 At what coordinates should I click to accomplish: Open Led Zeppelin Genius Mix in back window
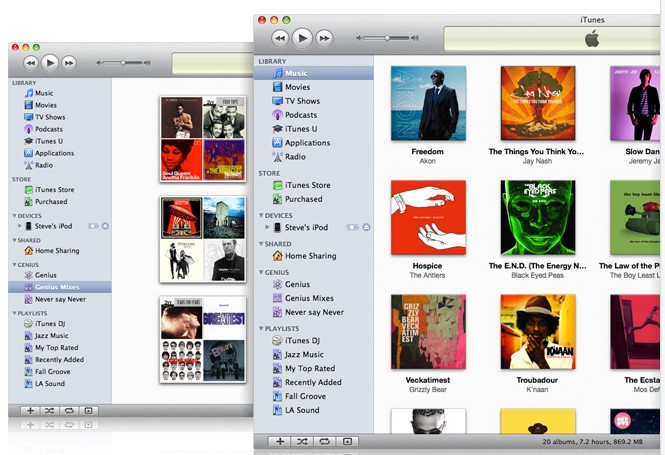[203, 239]
